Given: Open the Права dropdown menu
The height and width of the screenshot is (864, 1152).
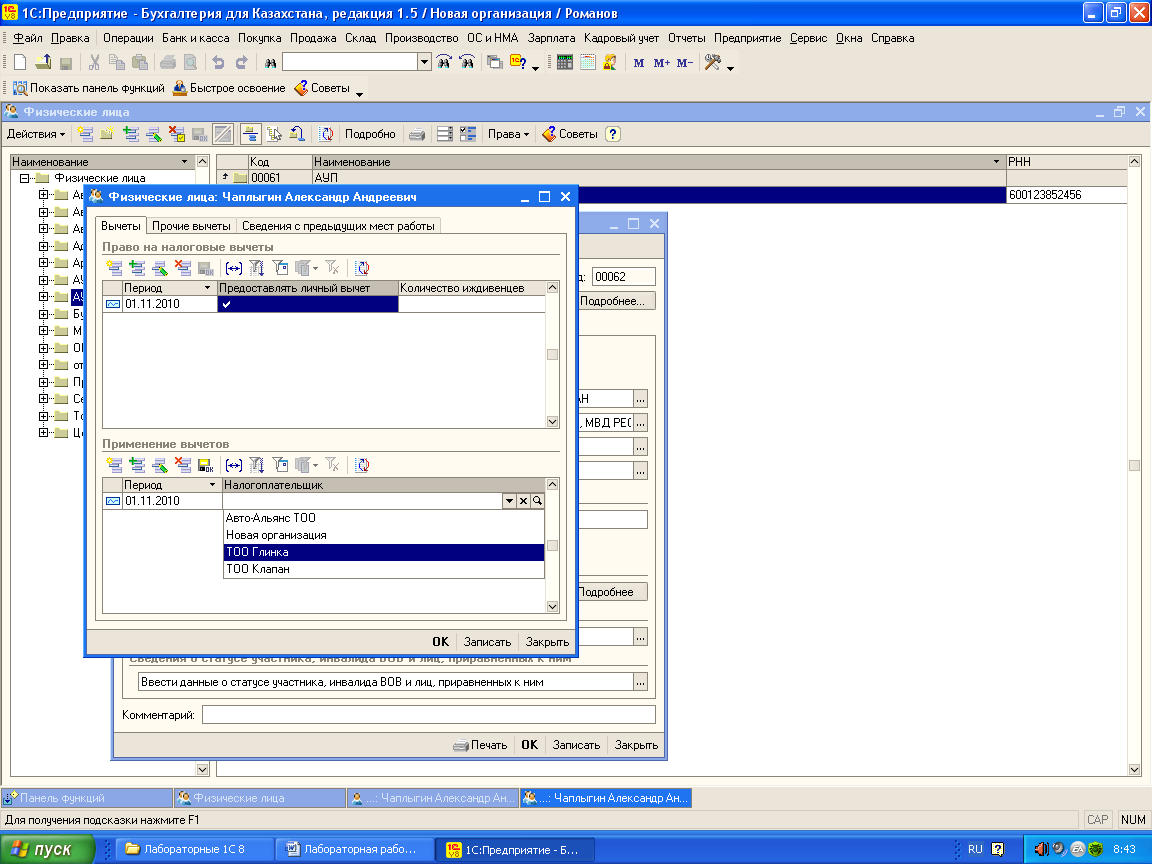Looking at the screenshot, I should (x=508, y=134).
